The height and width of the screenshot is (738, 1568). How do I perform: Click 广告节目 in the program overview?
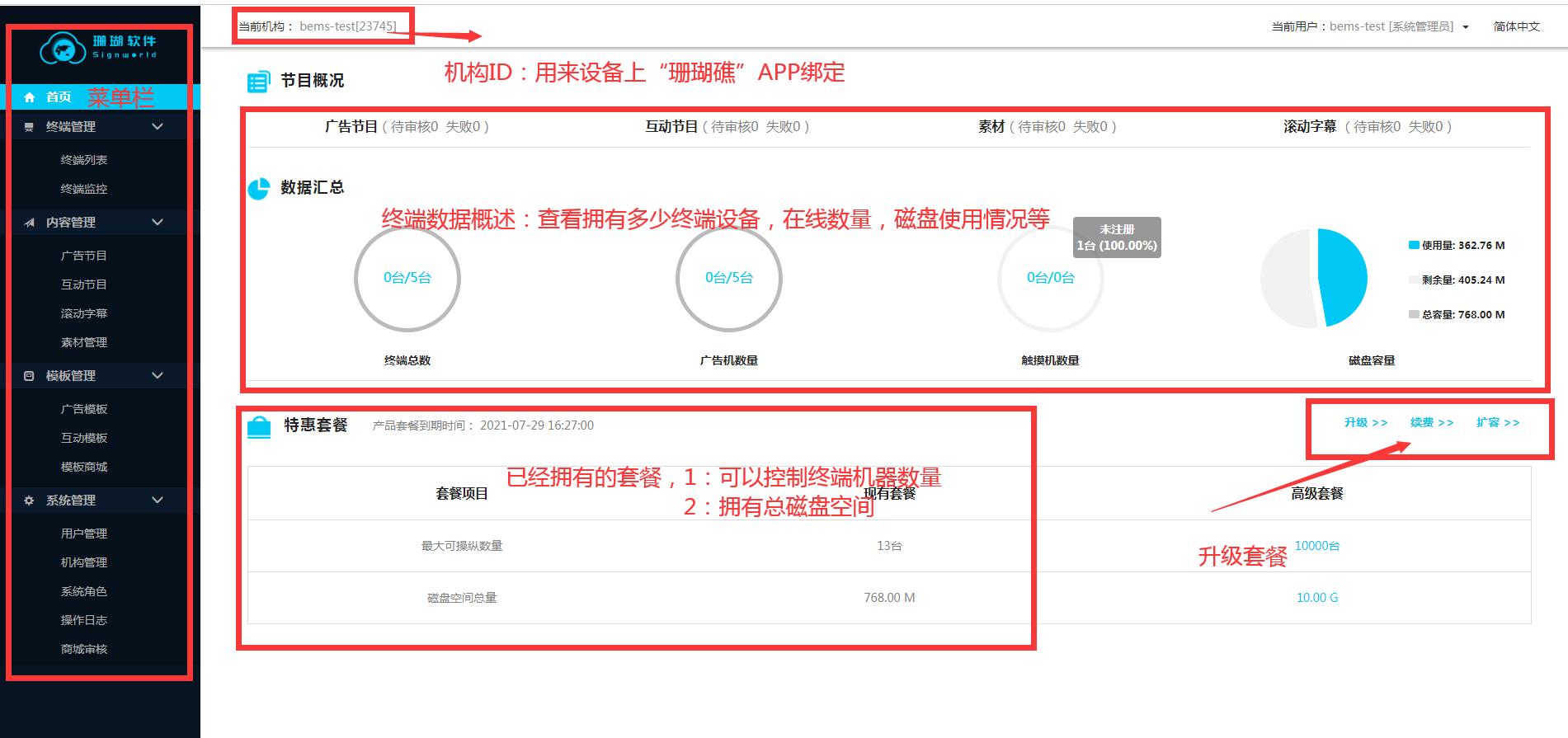point(351,127)
